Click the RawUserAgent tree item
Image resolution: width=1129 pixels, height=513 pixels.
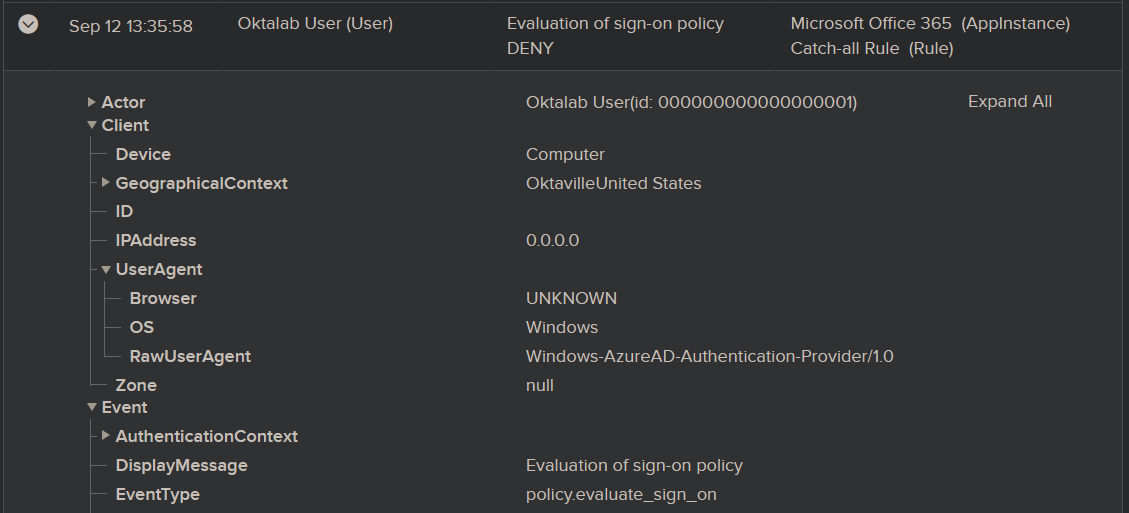(190, 356)
